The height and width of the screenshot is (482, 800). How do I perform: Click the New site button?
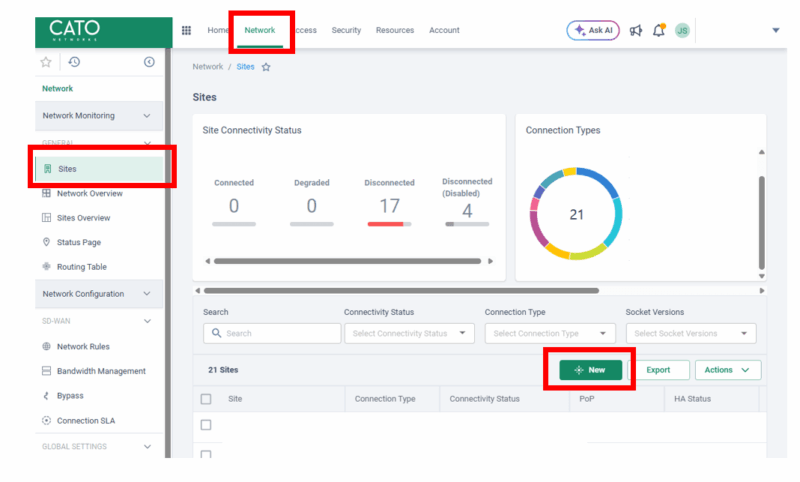pyautogui.click(x=590, y=370)
